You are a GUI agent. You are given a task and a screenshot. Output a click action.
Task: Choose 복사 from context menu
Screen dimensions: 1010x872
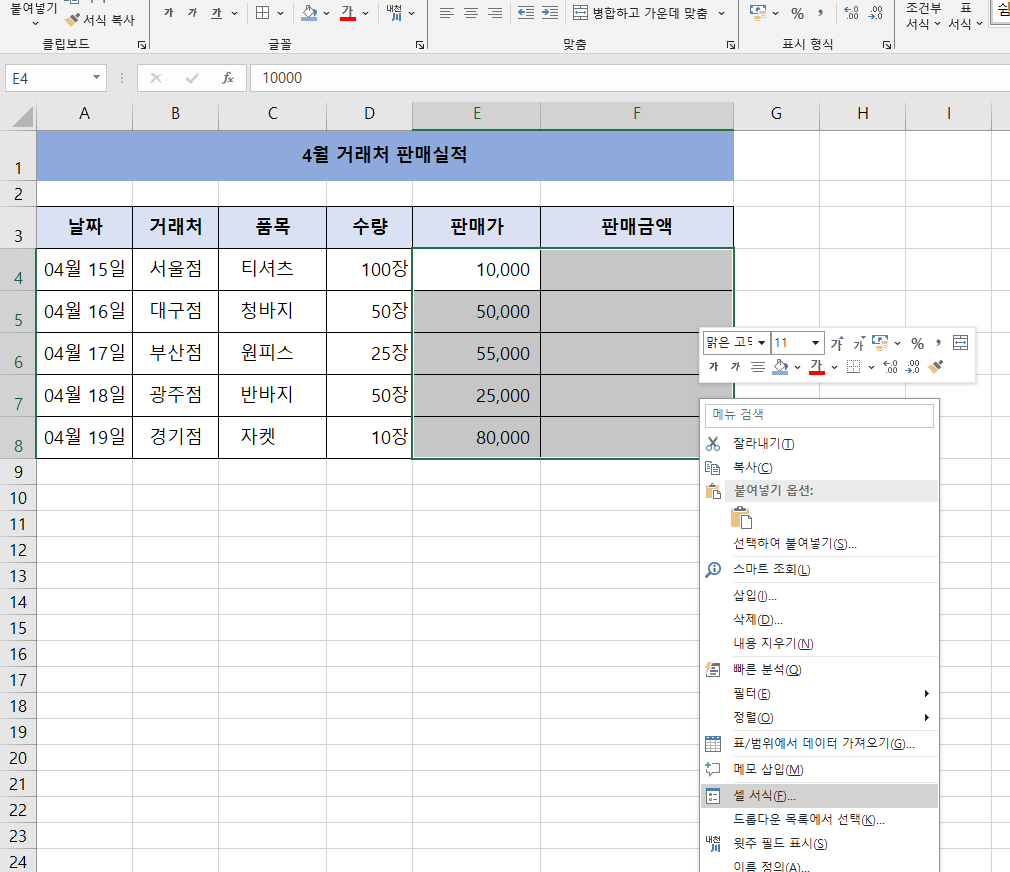coord(819,468)
